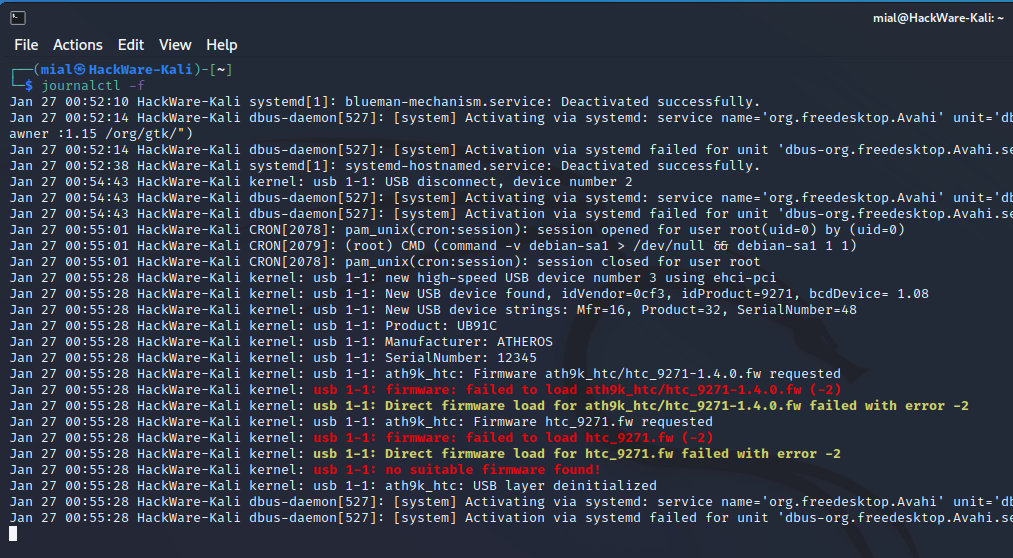
Task: Open the File menu
Action: pos(26,45)
